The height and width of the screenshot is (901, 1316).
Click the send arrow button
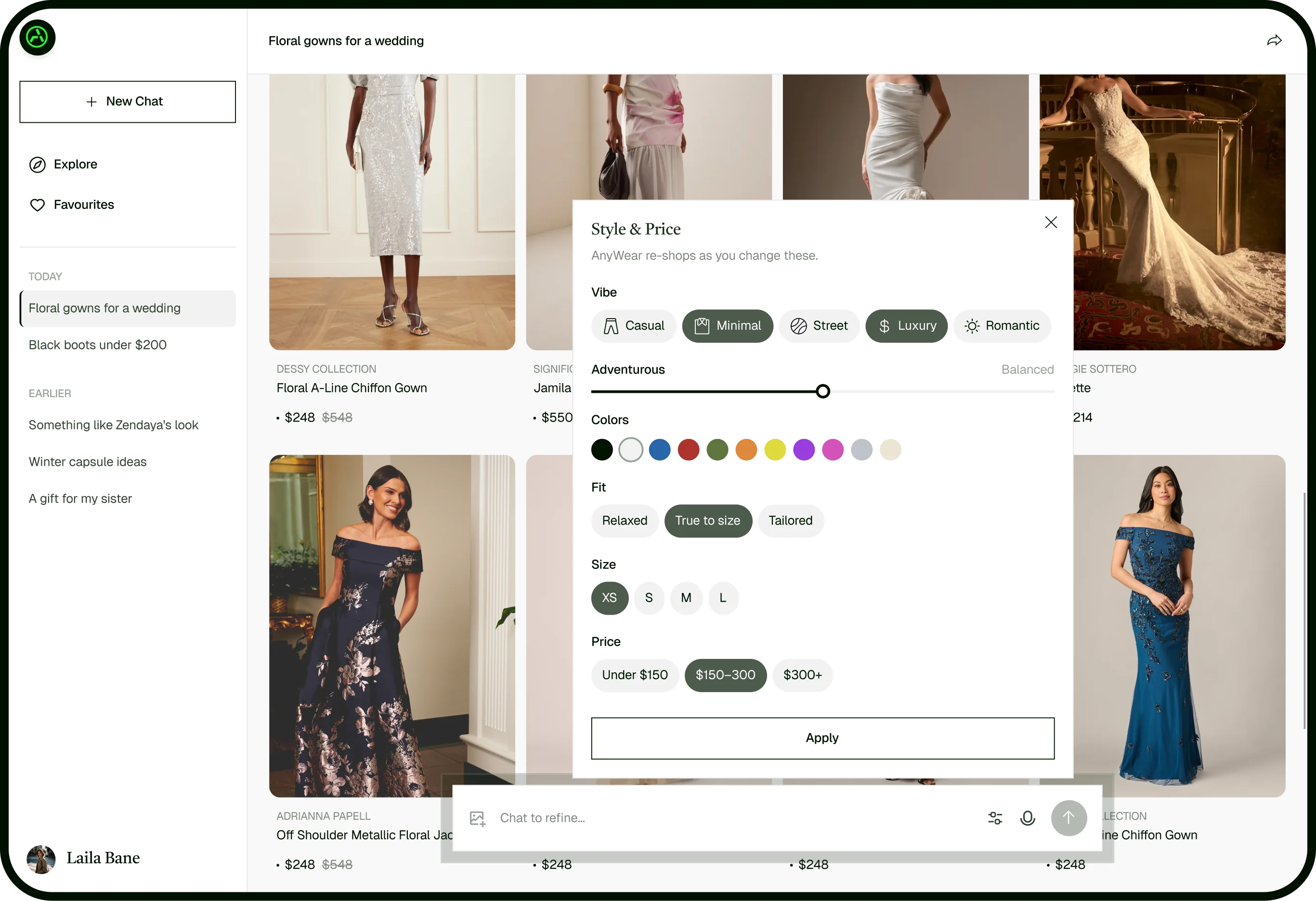(1068, 818)
